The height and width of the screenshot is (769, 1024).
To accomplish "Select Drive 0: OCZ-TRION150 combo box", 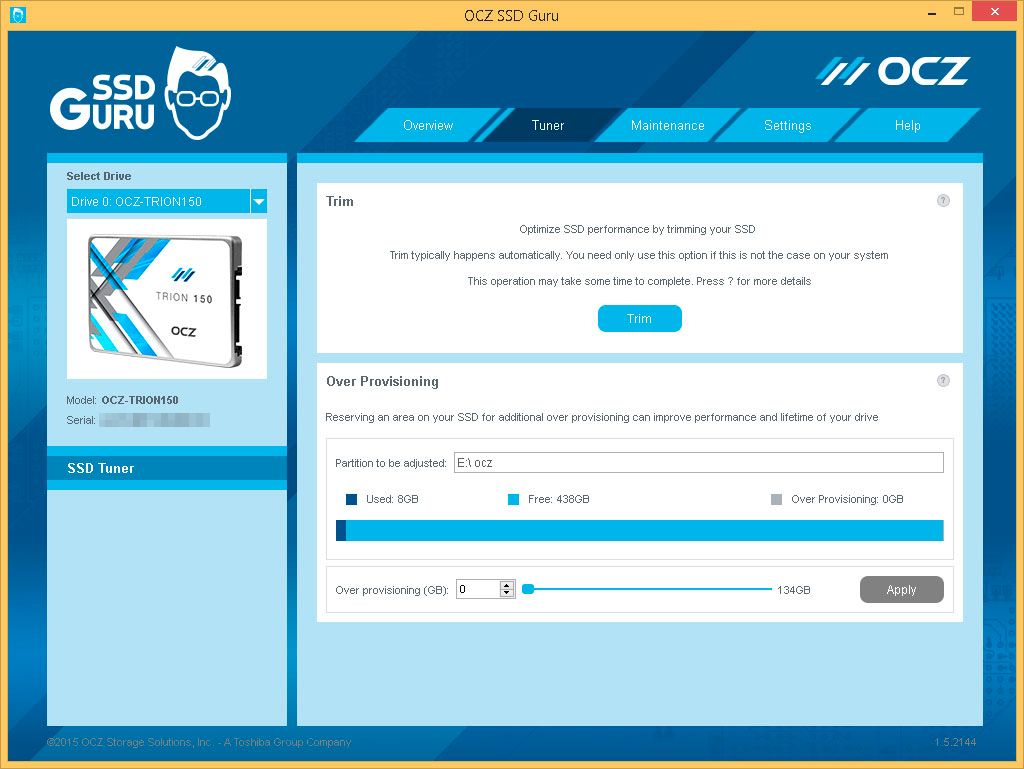I will pyautogui.click(x=167, y=202).
